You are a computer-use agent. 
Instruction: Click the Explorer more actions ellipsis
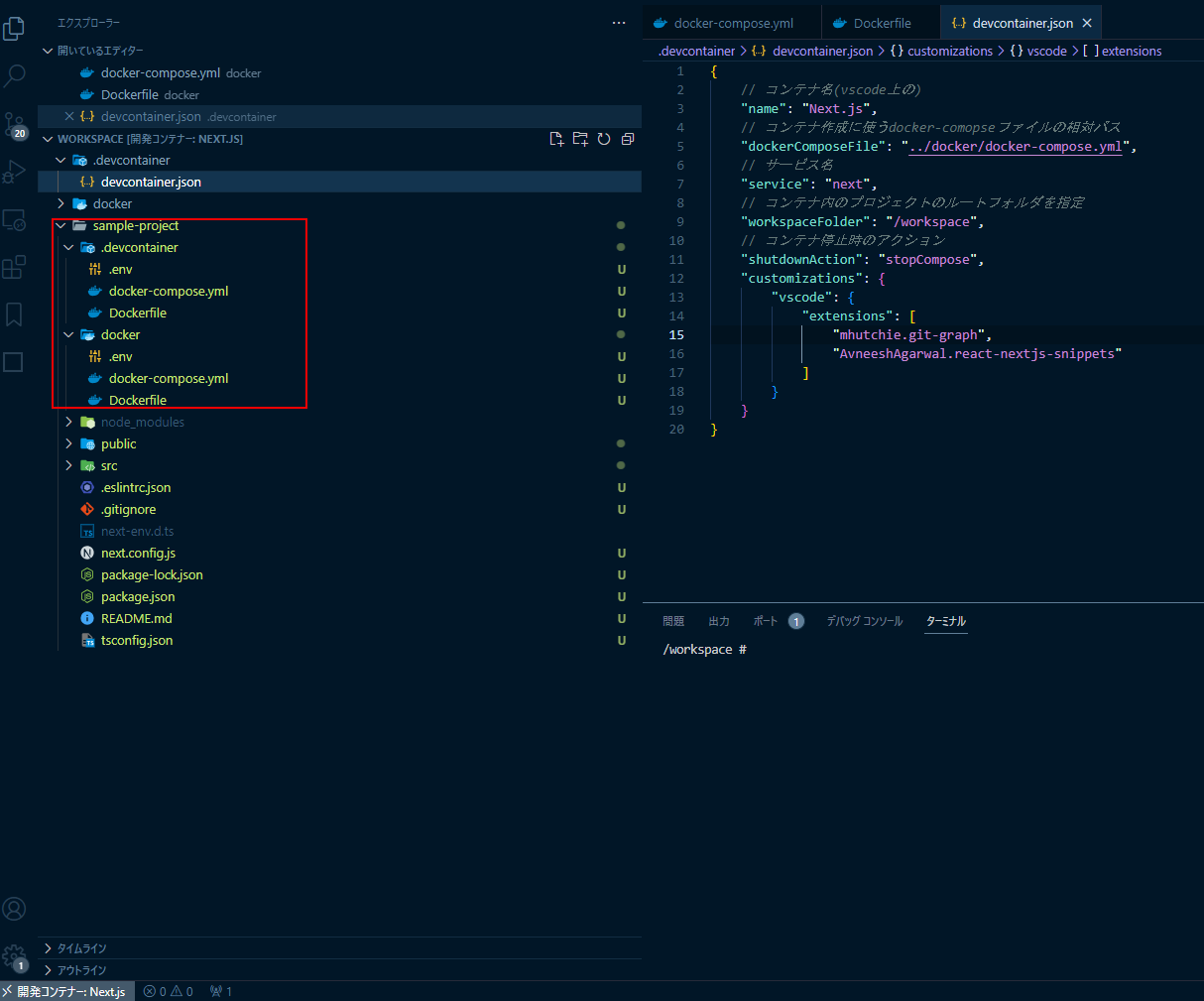pos(619,23)
